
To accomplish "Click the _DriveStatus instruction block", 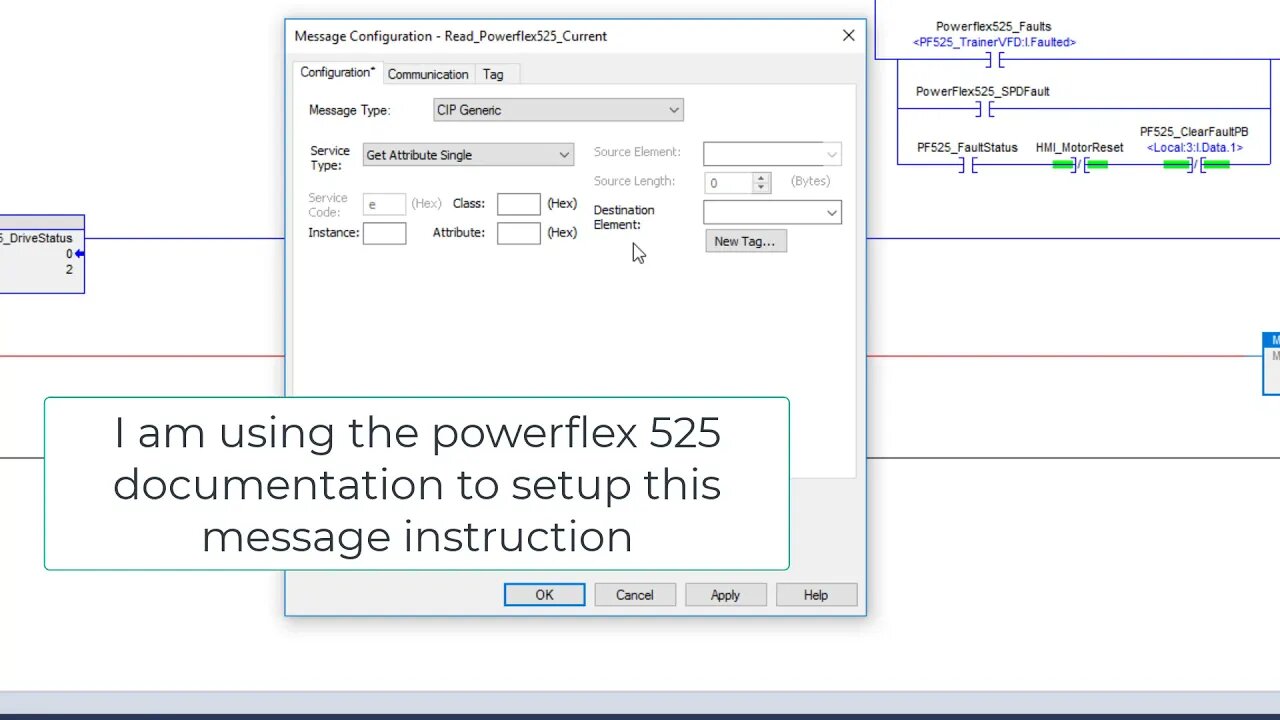I will click(42, 254).
